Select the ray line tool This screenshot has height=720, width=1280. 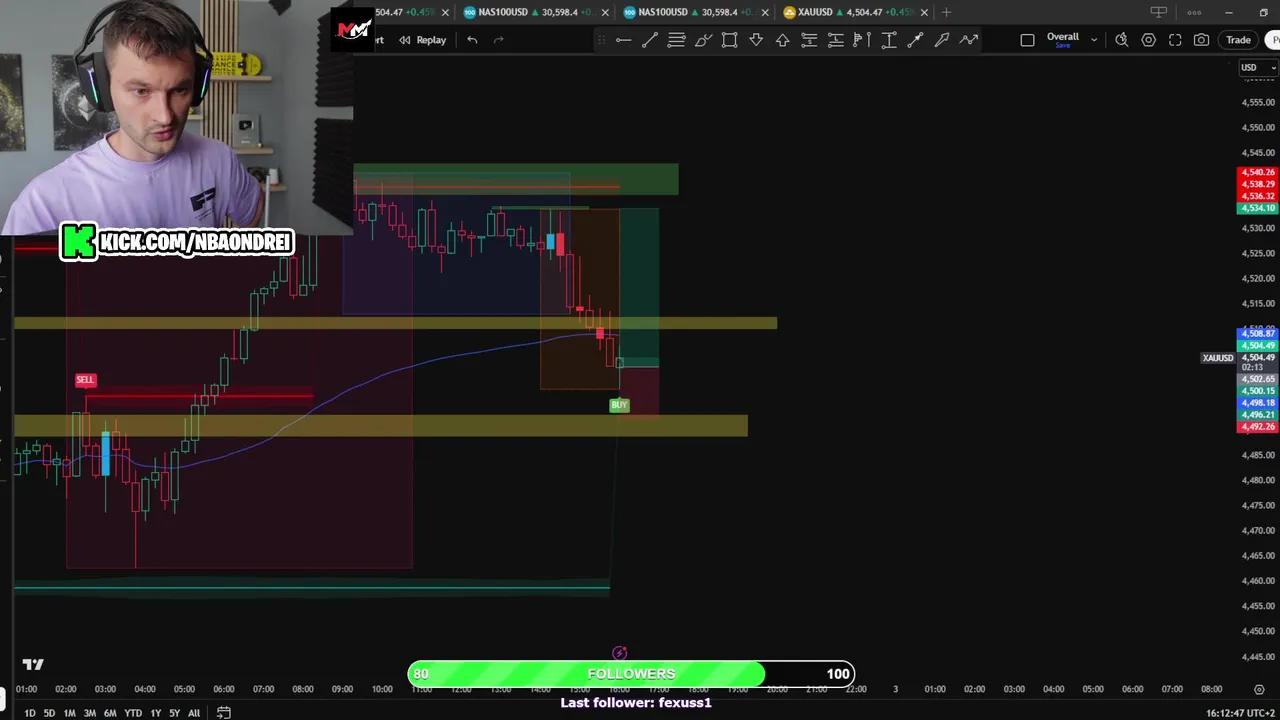(x=915, y=40)
